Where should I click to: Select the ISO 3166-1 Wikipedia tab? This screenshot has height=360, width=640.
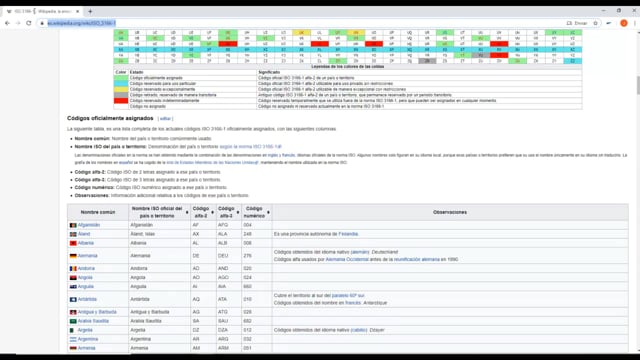point(43,11)
